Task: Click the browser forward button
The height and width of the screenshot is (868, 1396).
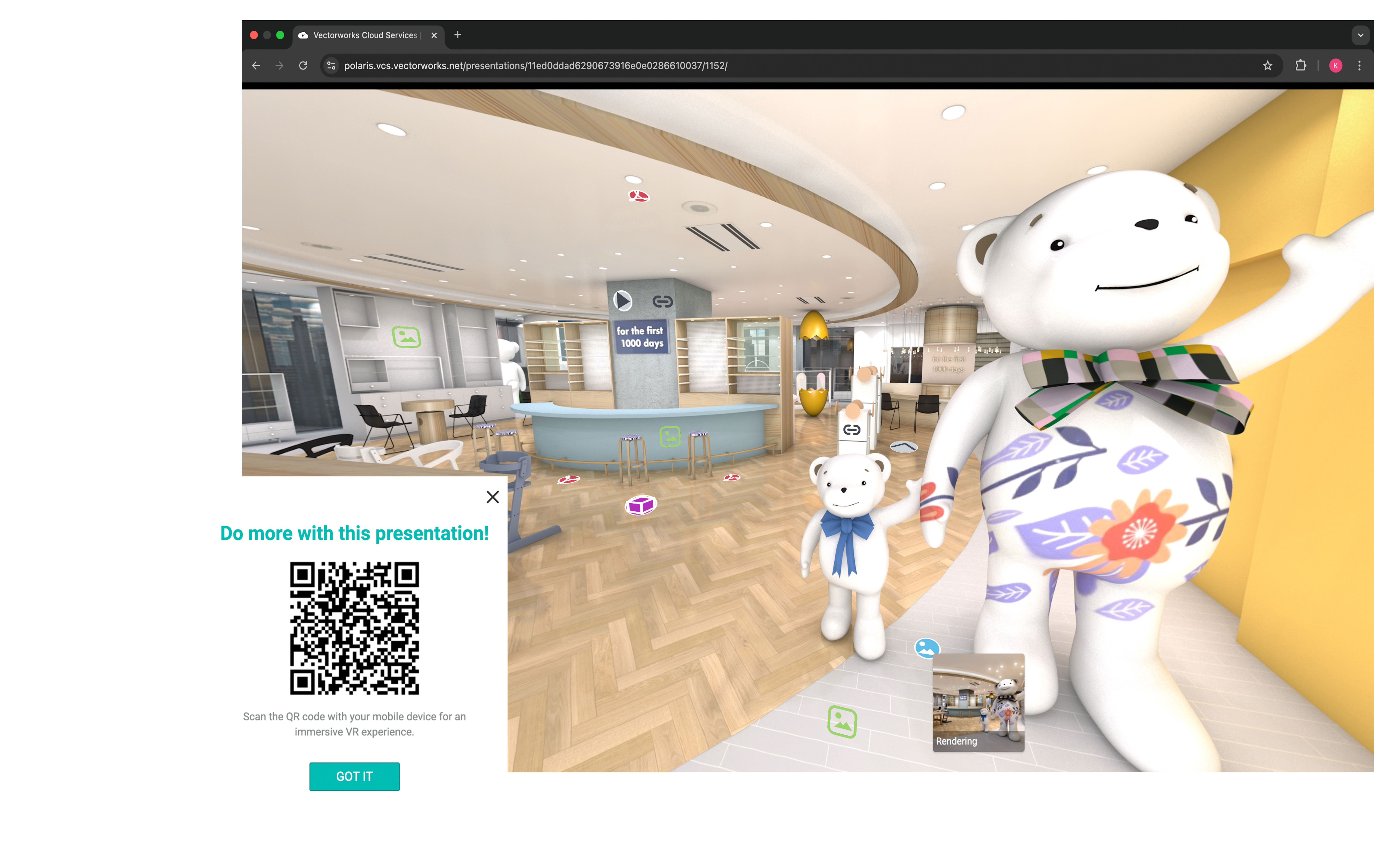Action: [x=280, y=65]
